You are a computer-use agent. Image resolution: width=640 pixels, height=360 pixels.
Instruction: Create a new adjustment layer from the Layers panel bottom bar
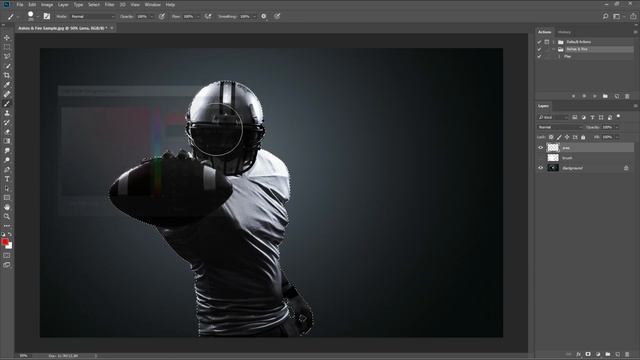(x=598, y=354)
